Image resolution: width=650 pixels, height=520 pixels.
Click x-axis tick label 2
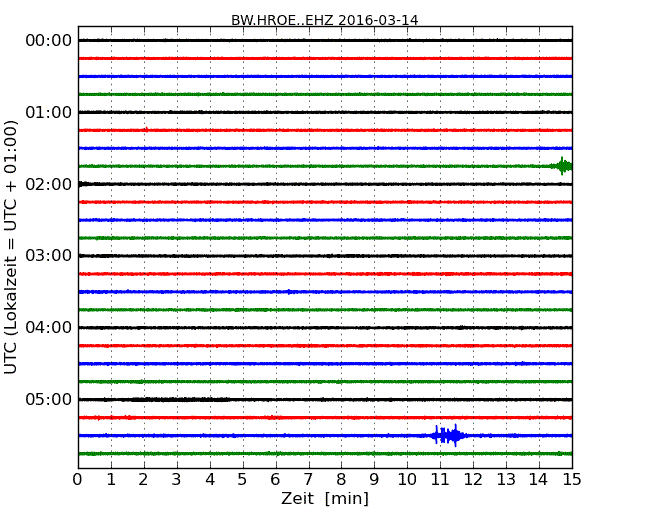143,479
